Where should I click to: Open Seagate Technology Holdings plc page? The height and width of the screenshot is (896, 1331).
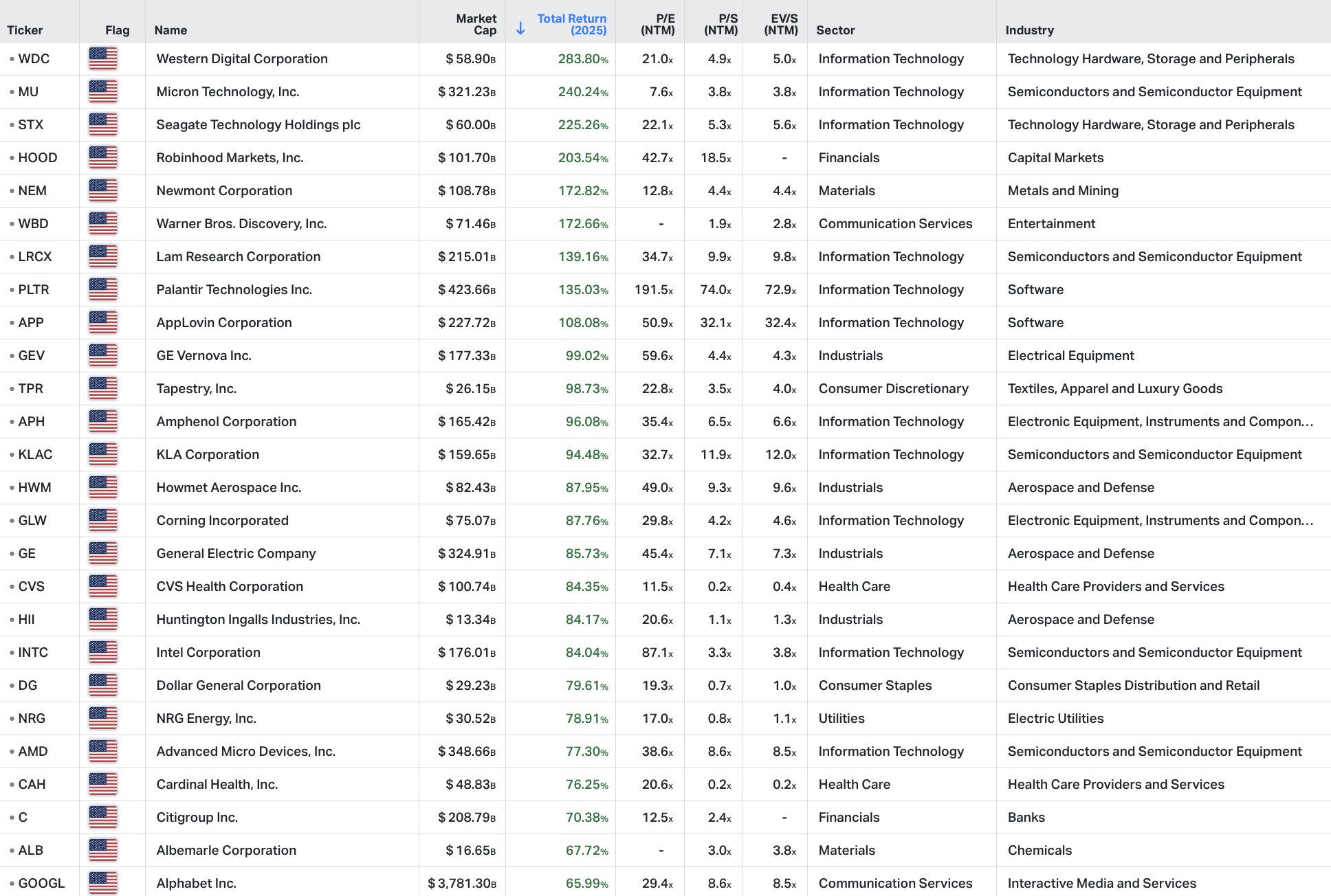[x=258, y=125]
